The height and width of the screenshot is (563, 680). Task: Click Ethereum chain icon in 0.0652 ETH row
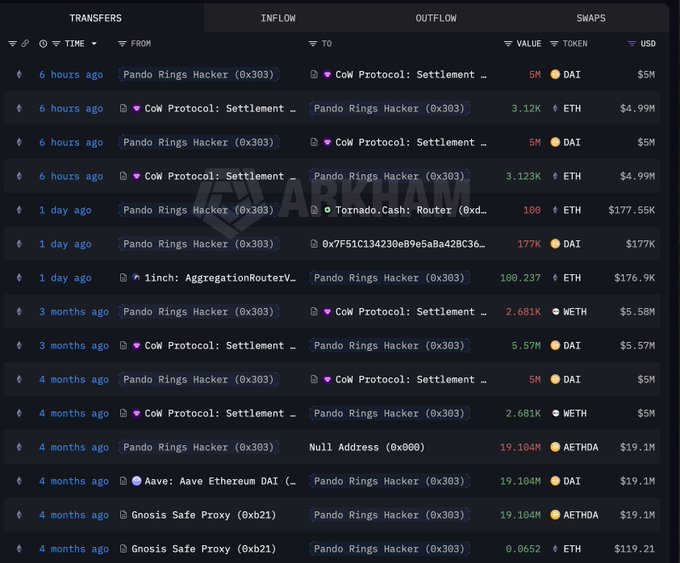(x=19, y=548)
